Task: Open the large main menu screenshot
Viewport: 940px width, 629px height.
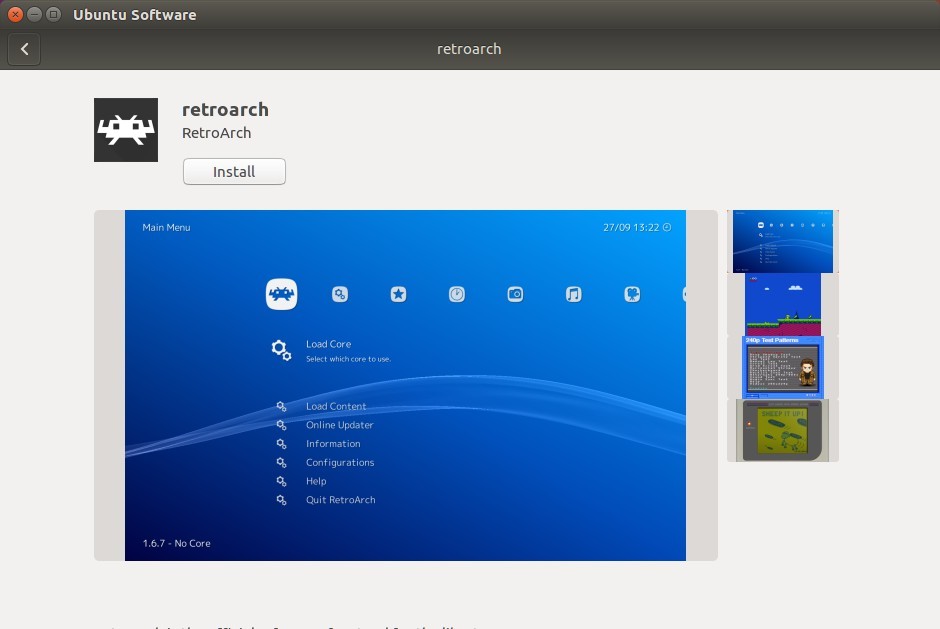Action: click(x=405, y=386)
